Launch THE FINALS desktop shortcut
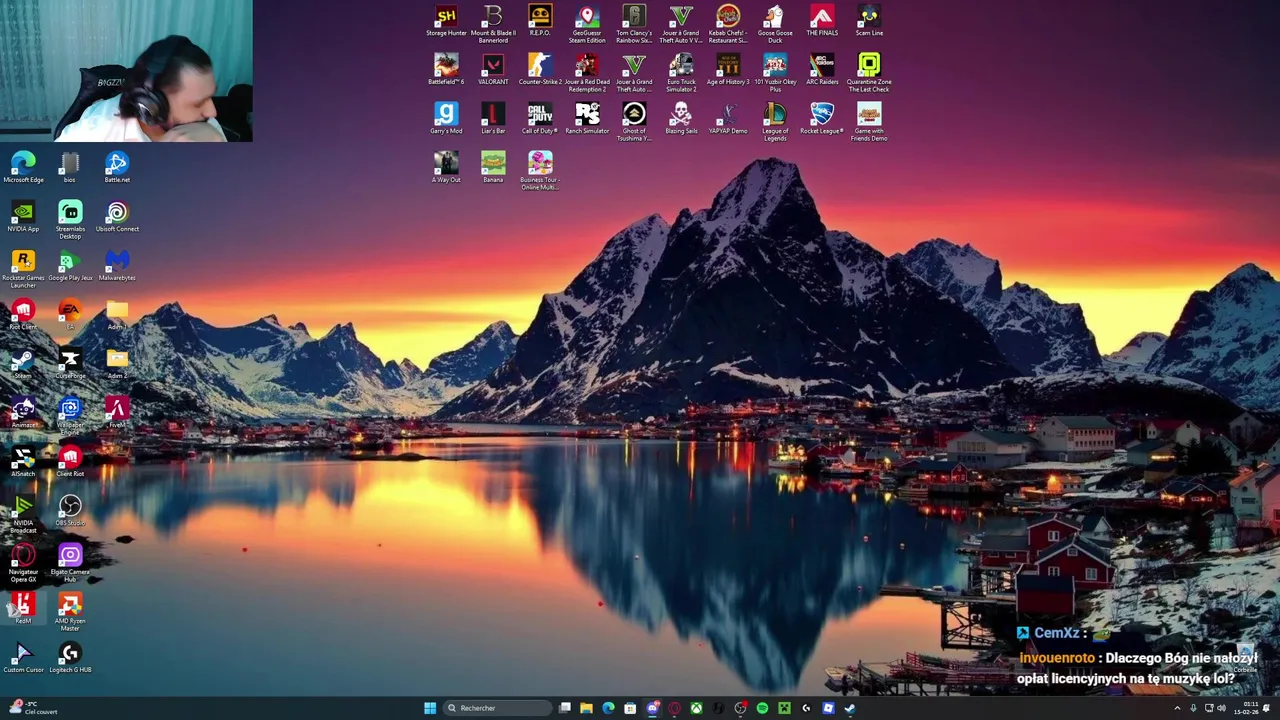Viewport: 1280px width, 720px height. coord(822,22)
